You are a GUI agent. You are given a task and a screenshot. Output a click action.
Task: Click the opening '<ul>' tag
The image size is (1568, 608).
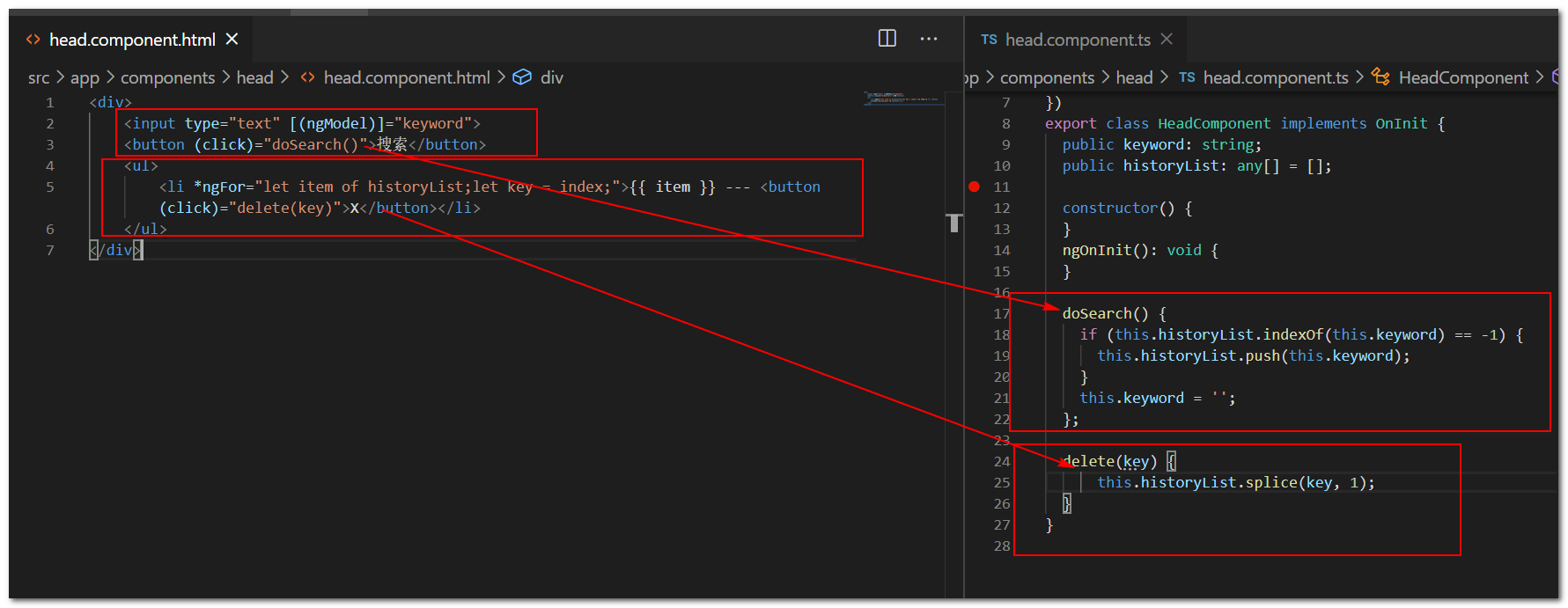(141, 165)
